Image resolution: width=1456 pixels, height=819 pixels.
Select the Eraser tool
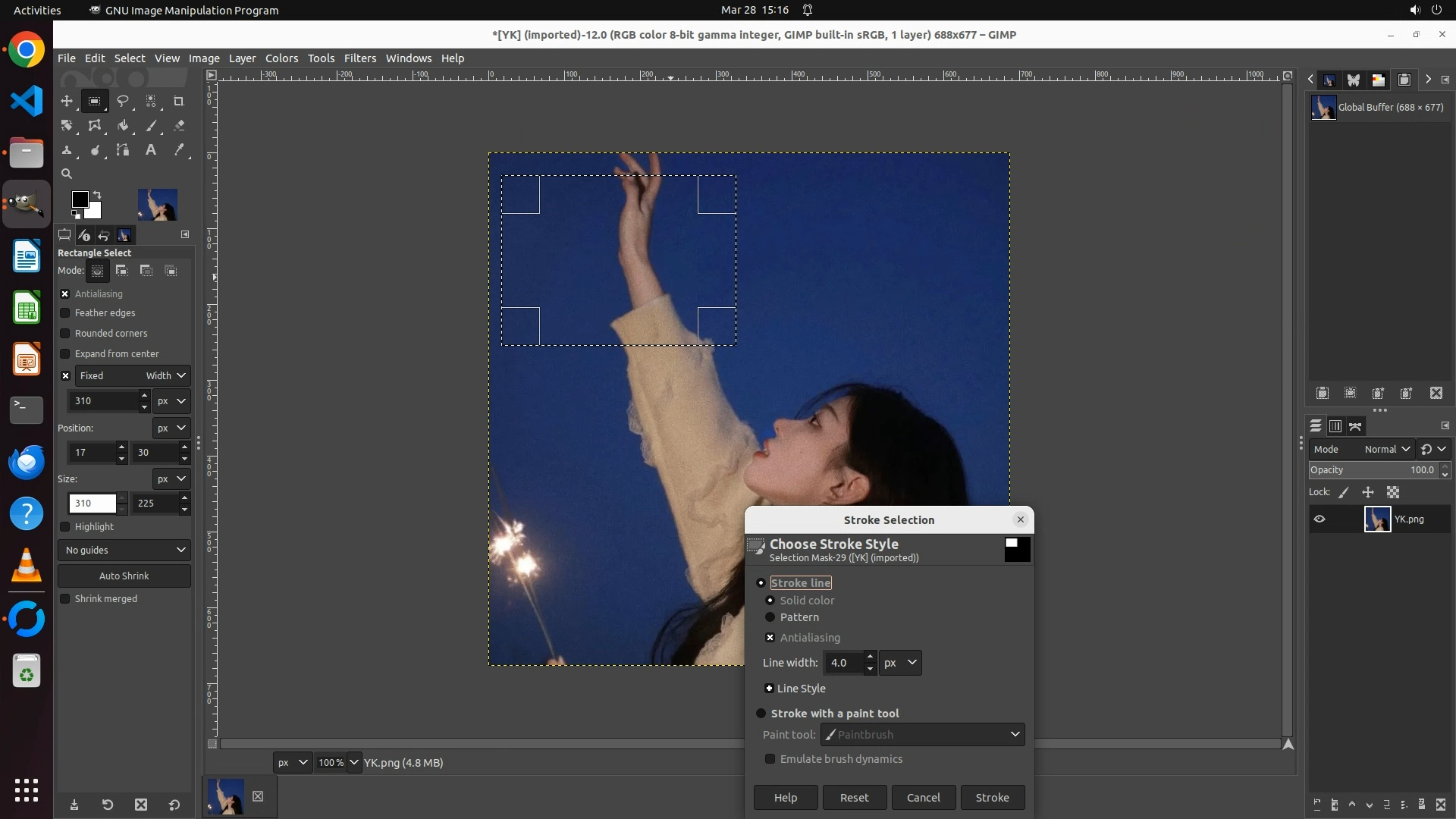tap(179, 126)
